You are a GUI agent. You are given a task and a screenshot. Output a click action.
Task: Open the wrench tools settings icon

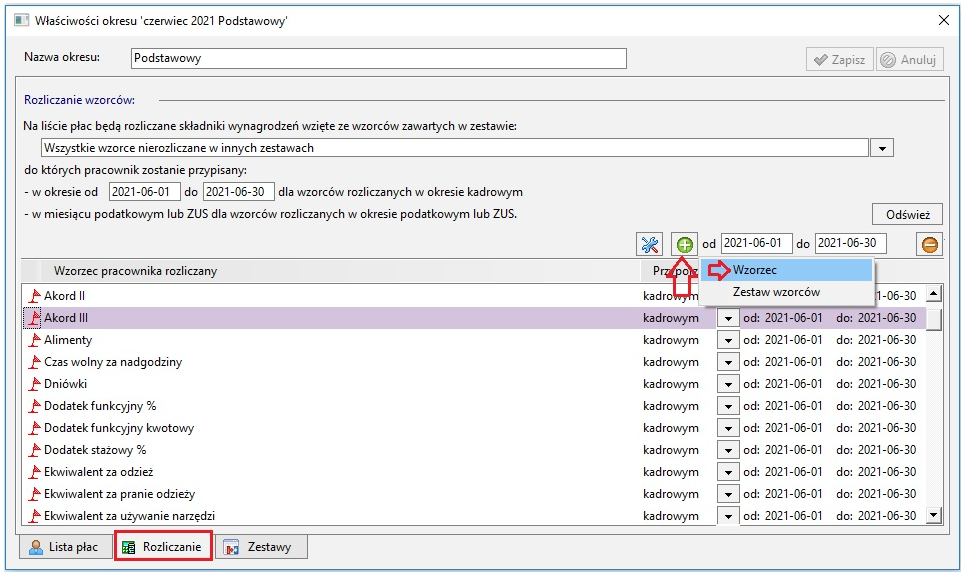click(649, 245)
